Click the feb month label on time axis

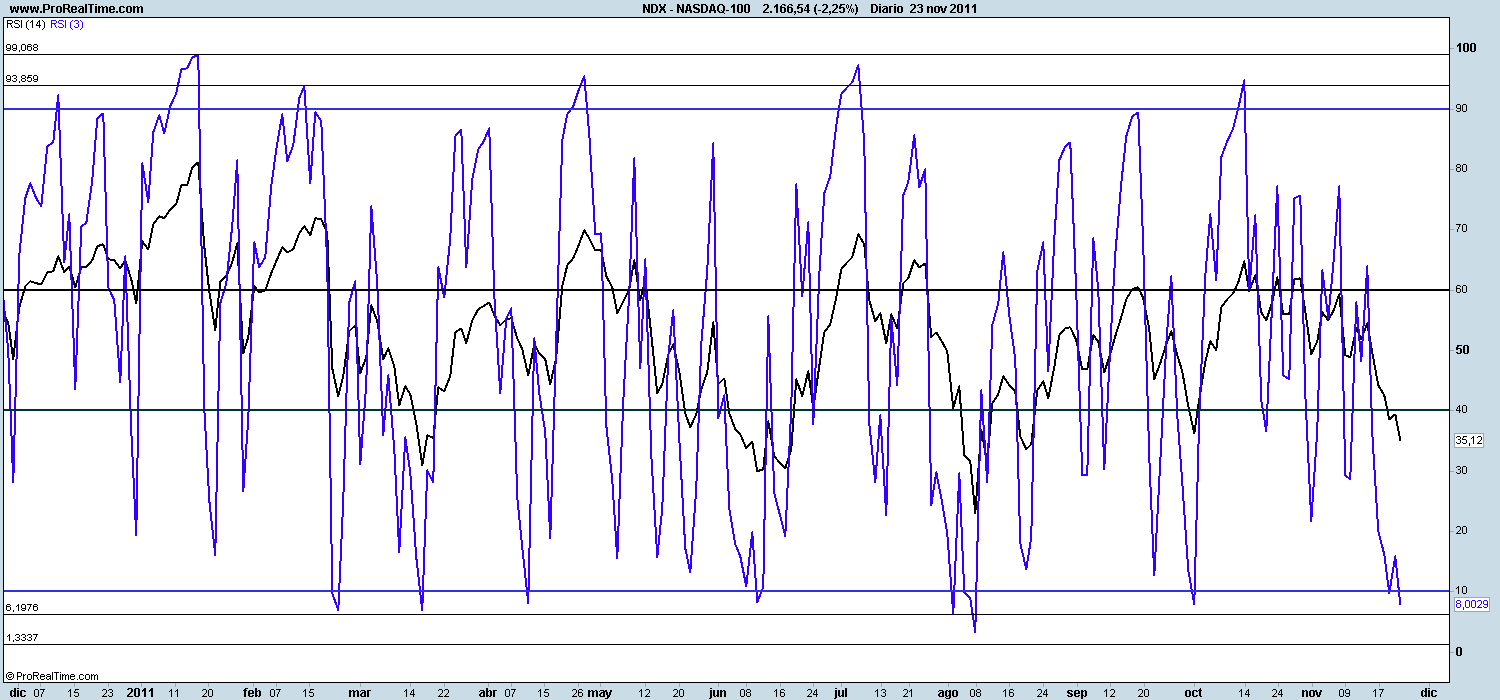click(252, 692)
